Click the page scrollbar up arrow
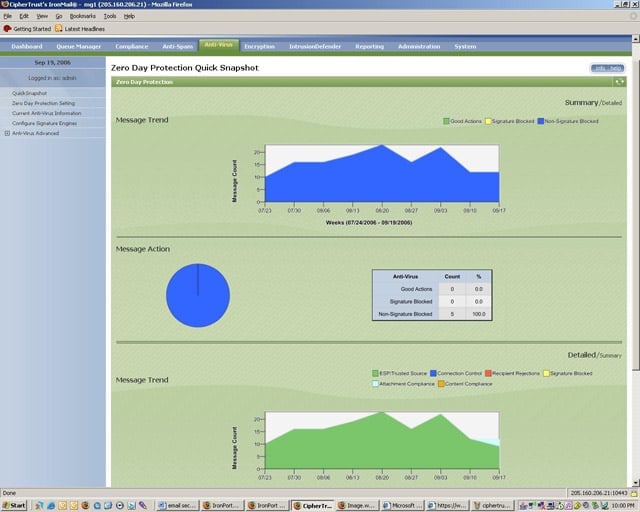Viewport: 640px width, 512px height. [x=636, y=38]
